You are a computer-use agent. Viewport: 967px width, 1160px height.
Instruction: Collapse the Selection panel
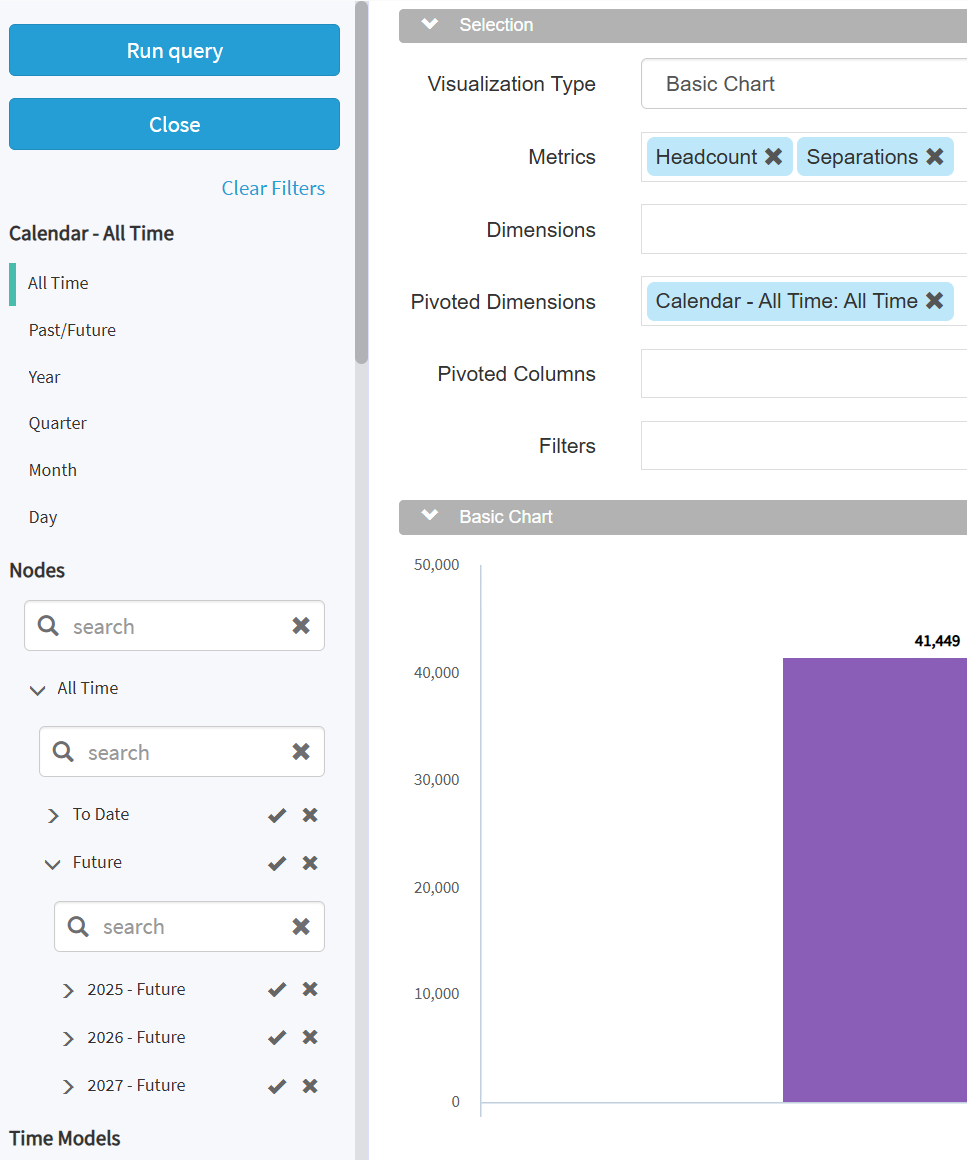pyautogui.click(x=430, y=25)
